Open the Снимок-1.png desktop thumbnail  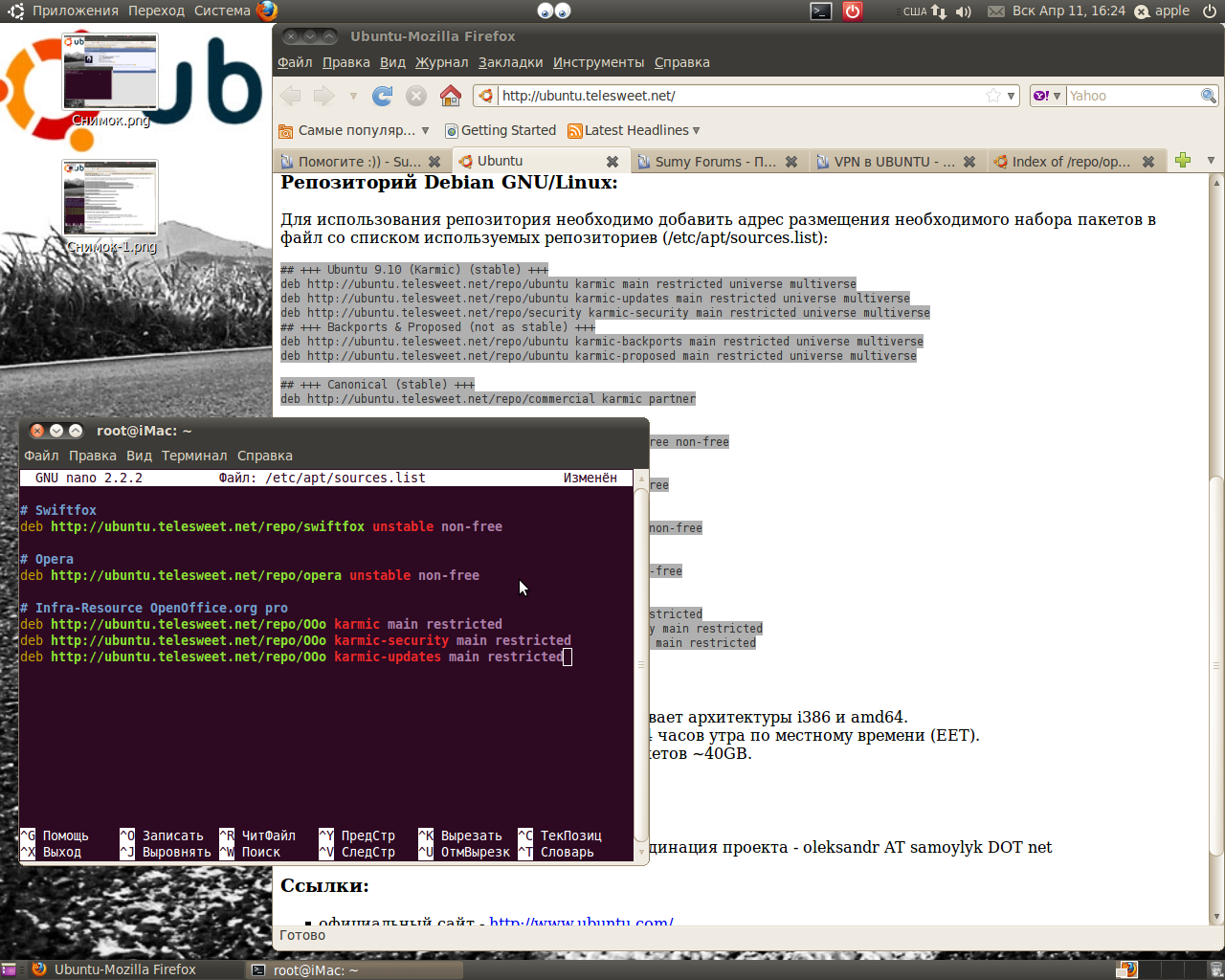[x=110, y=198]
